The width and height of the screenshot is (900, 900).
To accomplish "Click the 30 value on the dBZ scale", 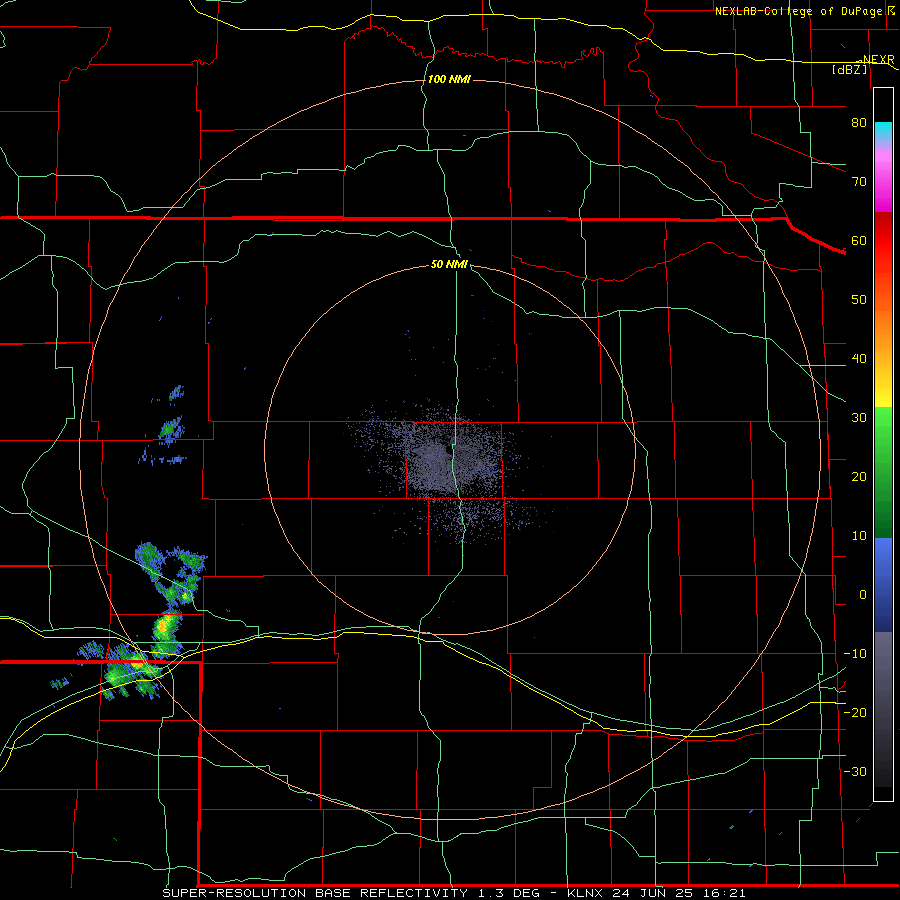I will click(x=859, y=418).
